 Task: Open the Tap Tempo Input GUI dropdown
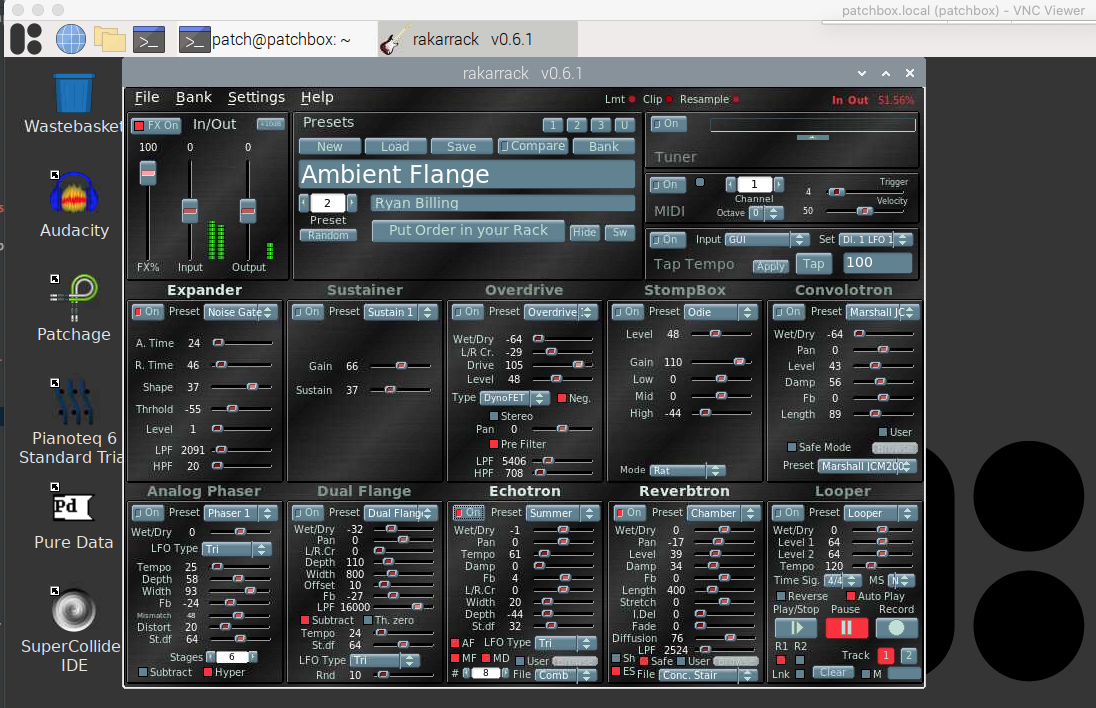[x=767, y=240]
